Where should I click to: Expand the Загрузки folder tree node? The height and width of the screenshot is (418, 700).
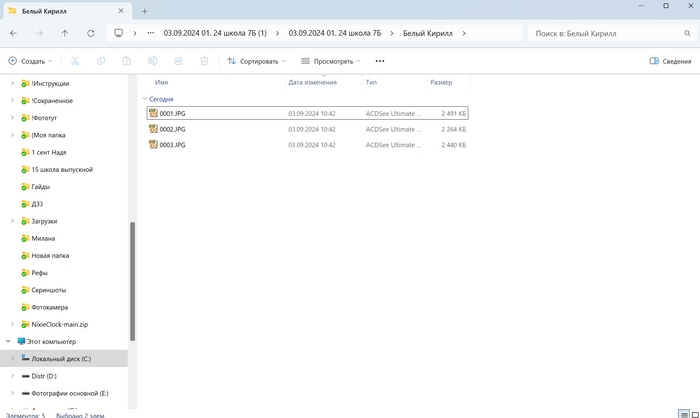[12, 221]
